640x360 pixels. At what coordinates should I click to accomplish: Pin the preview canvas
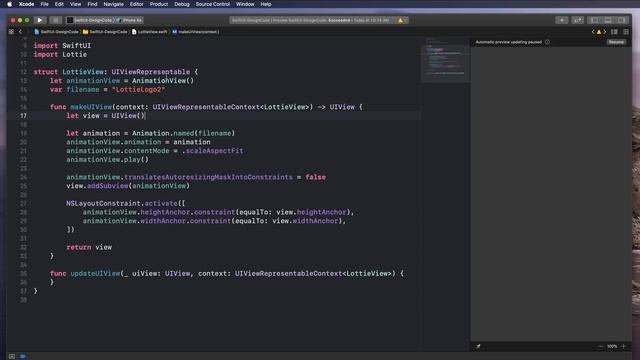478,347
